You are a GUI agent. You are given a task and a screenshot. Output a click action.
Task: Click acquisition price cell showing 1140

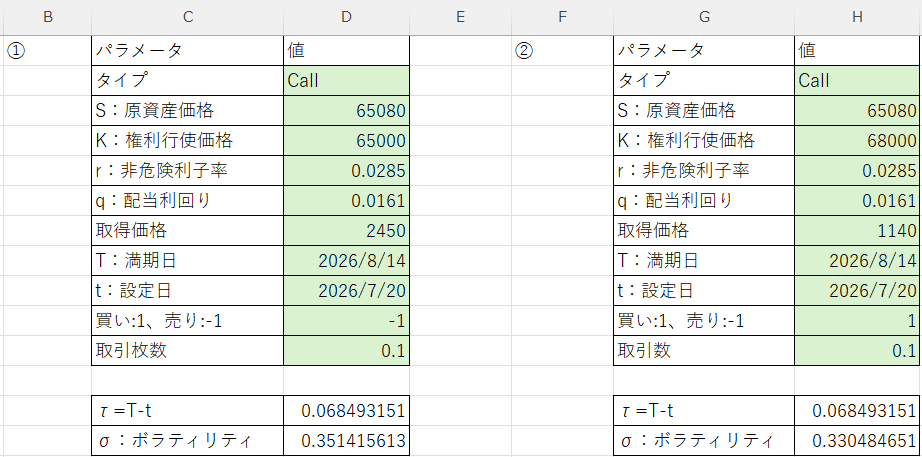pyautogui.click(x=858, y=231)
